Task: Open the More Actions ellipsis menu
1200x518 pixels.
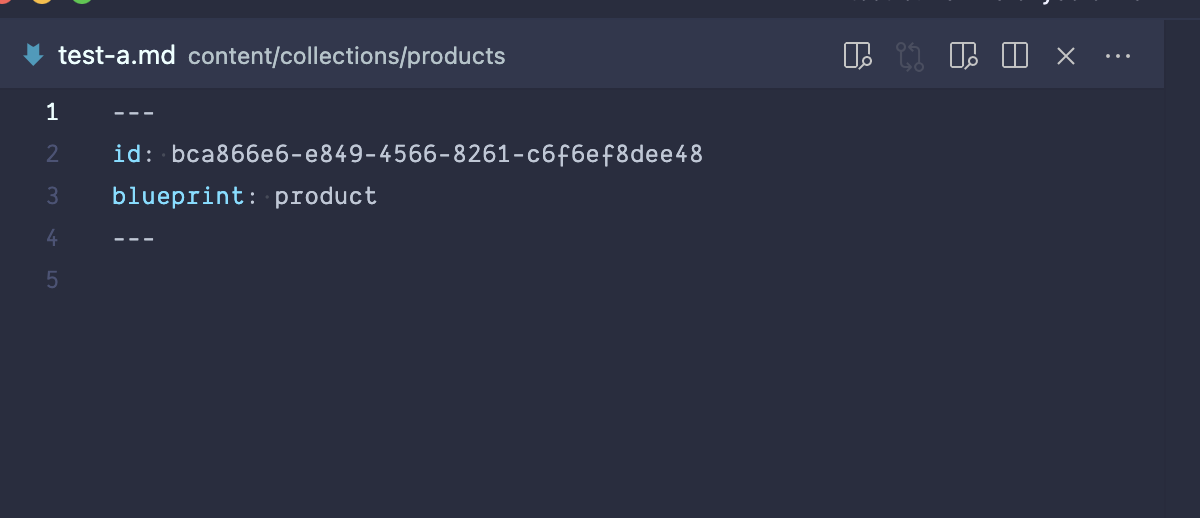Action: click(x=1118, y=56)
